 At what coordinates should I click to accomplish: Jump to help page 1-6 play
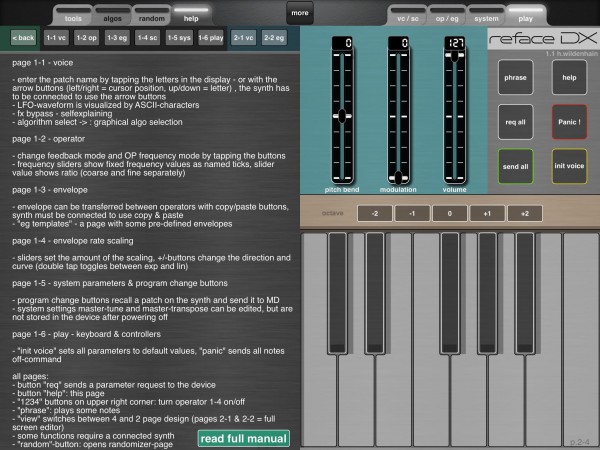211,38
